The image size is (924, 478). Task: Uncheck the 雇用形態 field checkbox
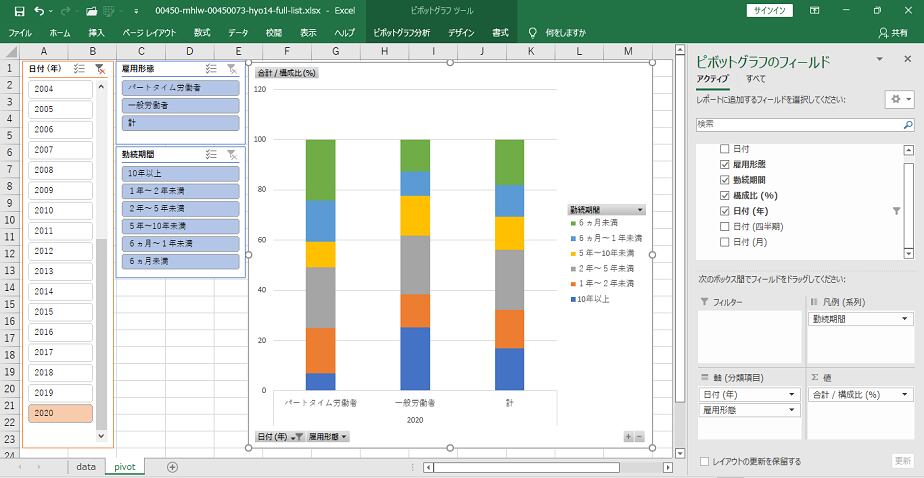tap(724, 163)
